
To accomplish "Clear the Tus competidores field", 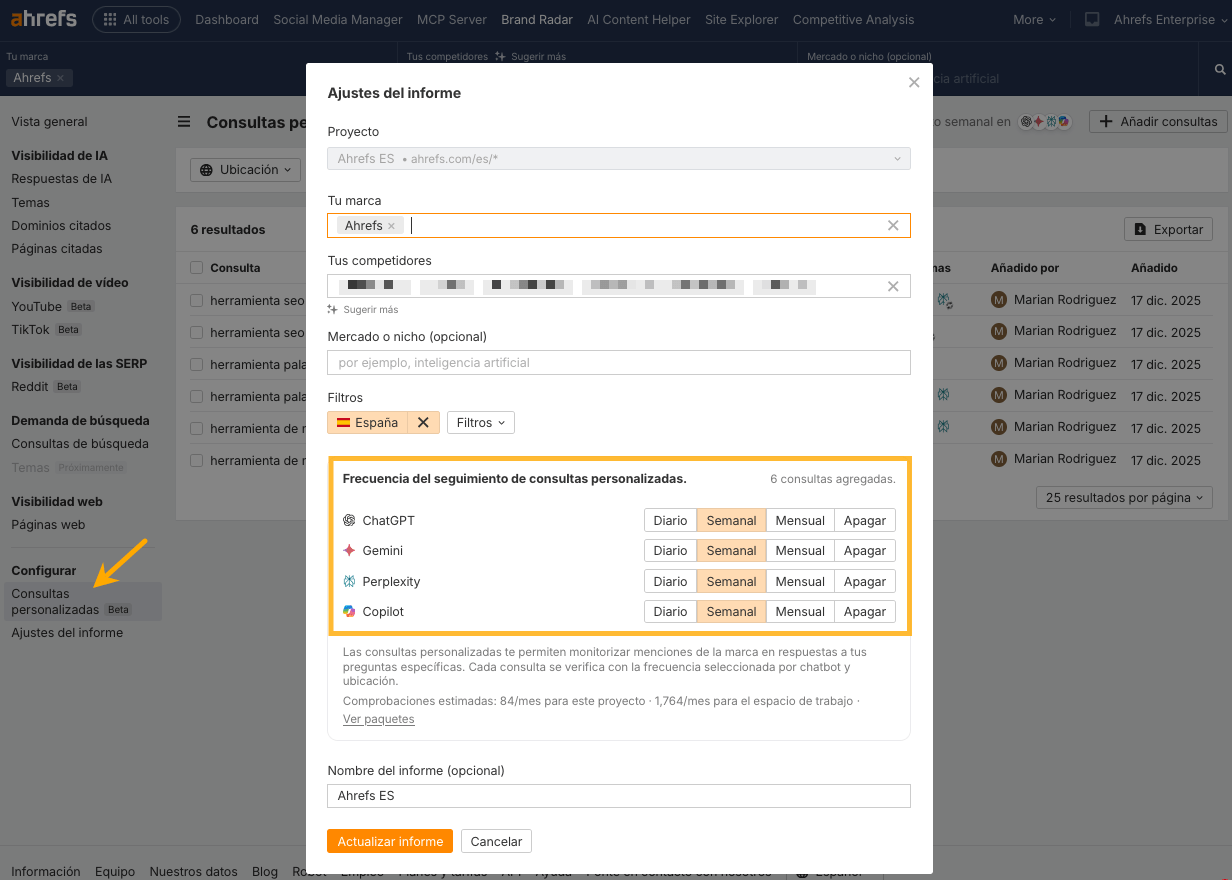I will click(893, 287).
